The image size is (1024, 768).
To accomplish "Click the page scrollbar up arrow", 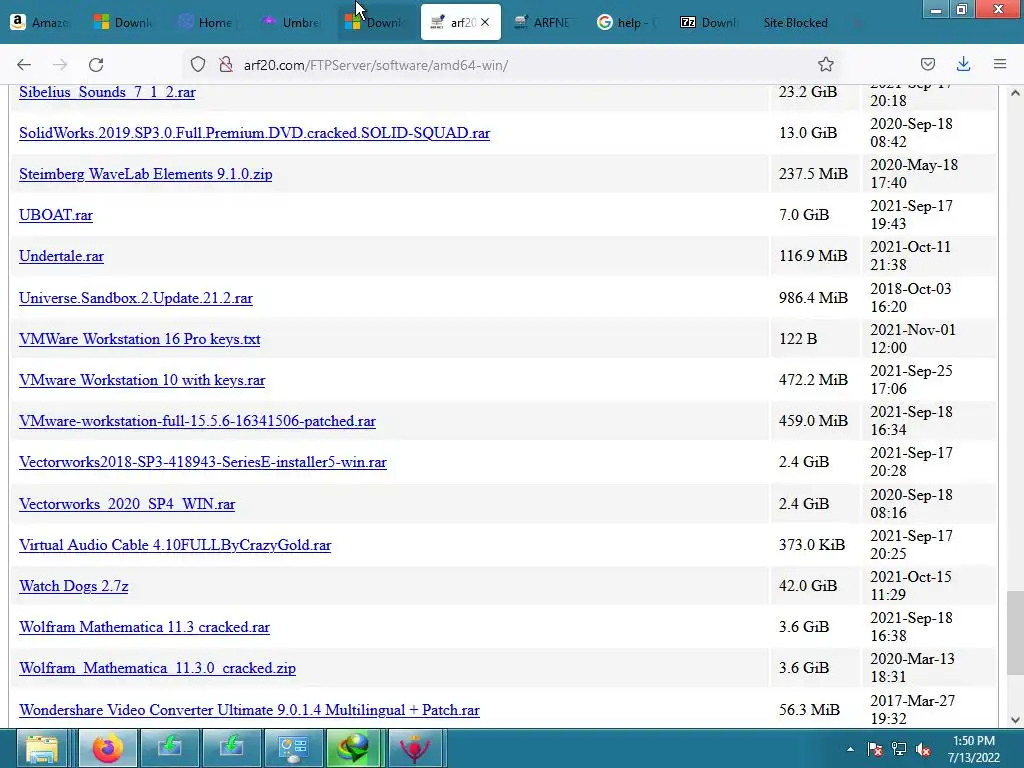I will pos(1015,93).
